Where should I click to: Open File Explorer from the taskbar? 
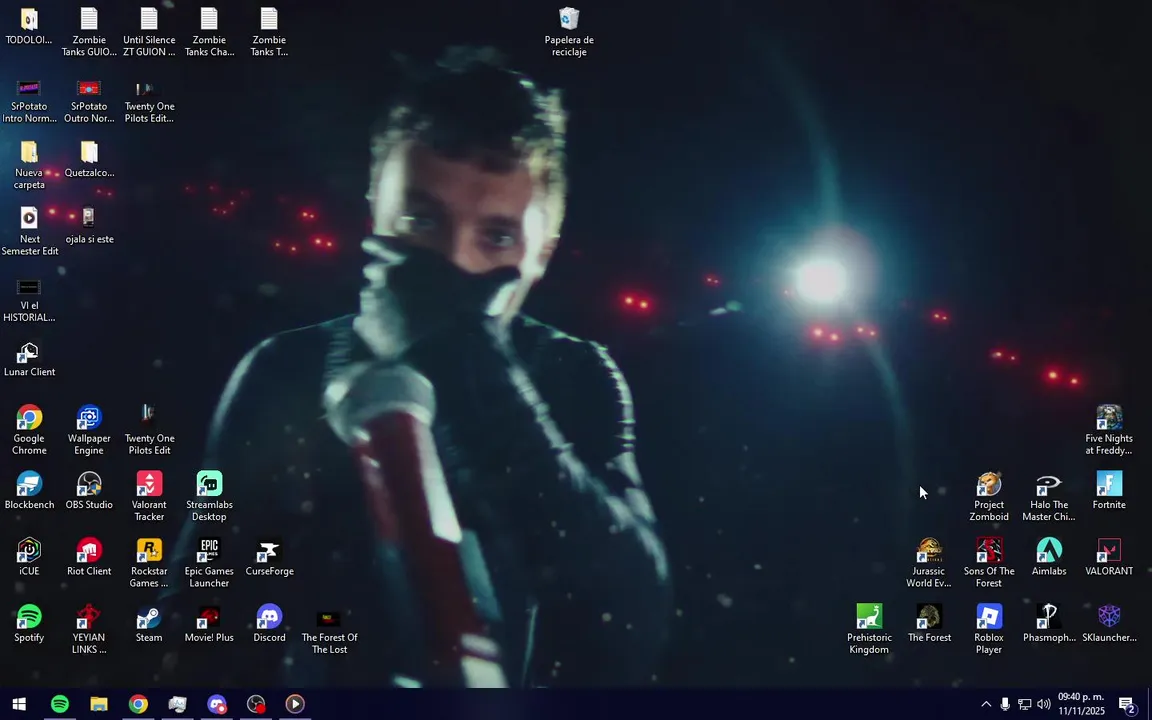tap(99, 704)
